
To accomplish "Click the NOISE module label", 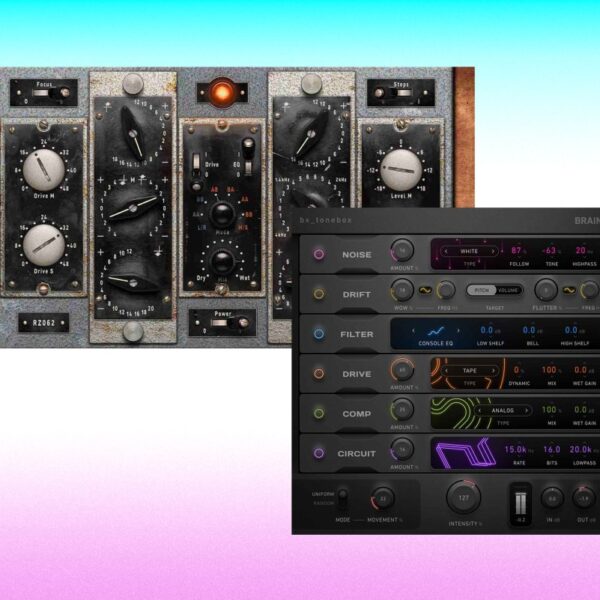I will click(357, 255).
